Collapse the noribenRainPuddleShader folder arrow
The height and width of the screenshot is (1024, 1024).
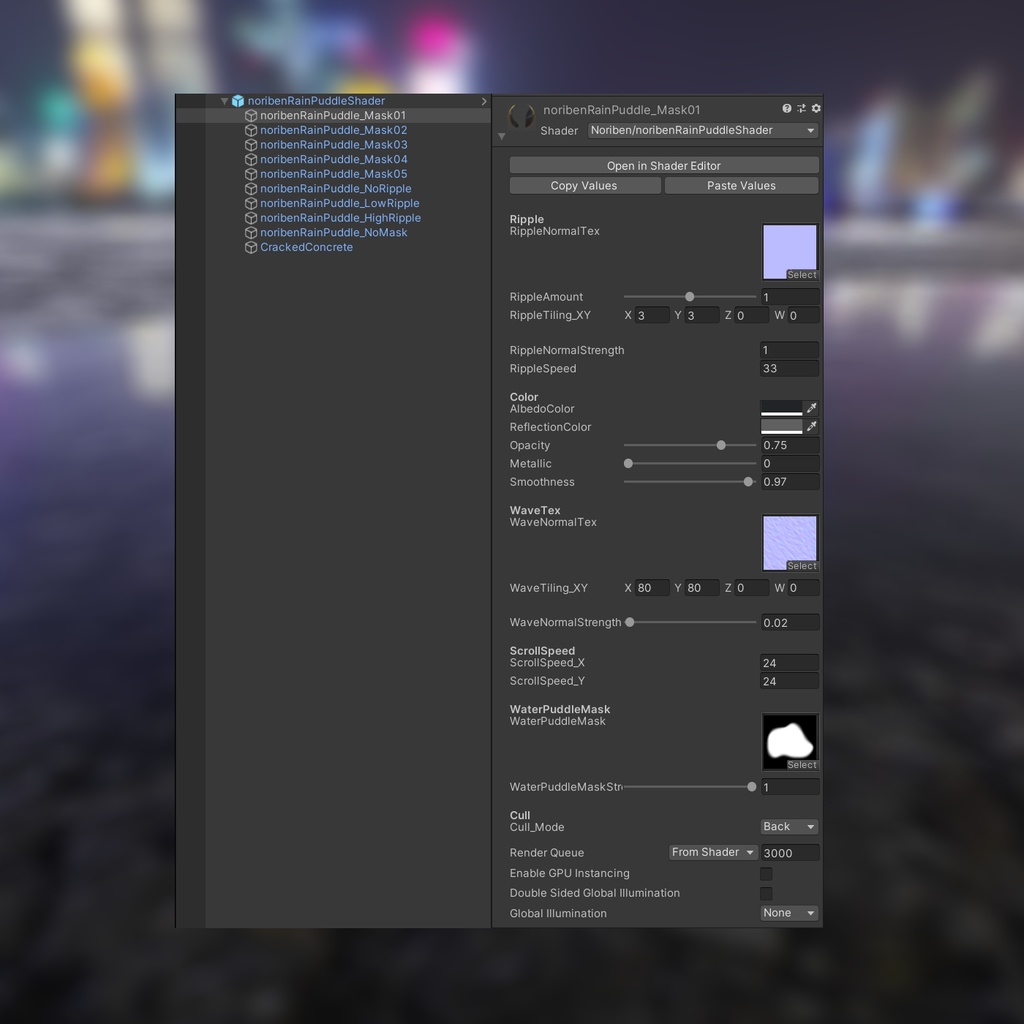(224, 101)
